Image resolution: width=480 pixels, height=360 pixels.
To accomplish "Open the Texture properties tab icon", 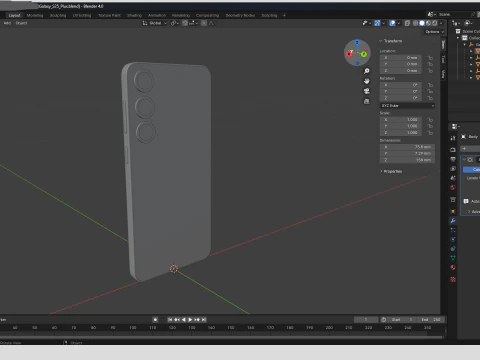I will point(453,279).
